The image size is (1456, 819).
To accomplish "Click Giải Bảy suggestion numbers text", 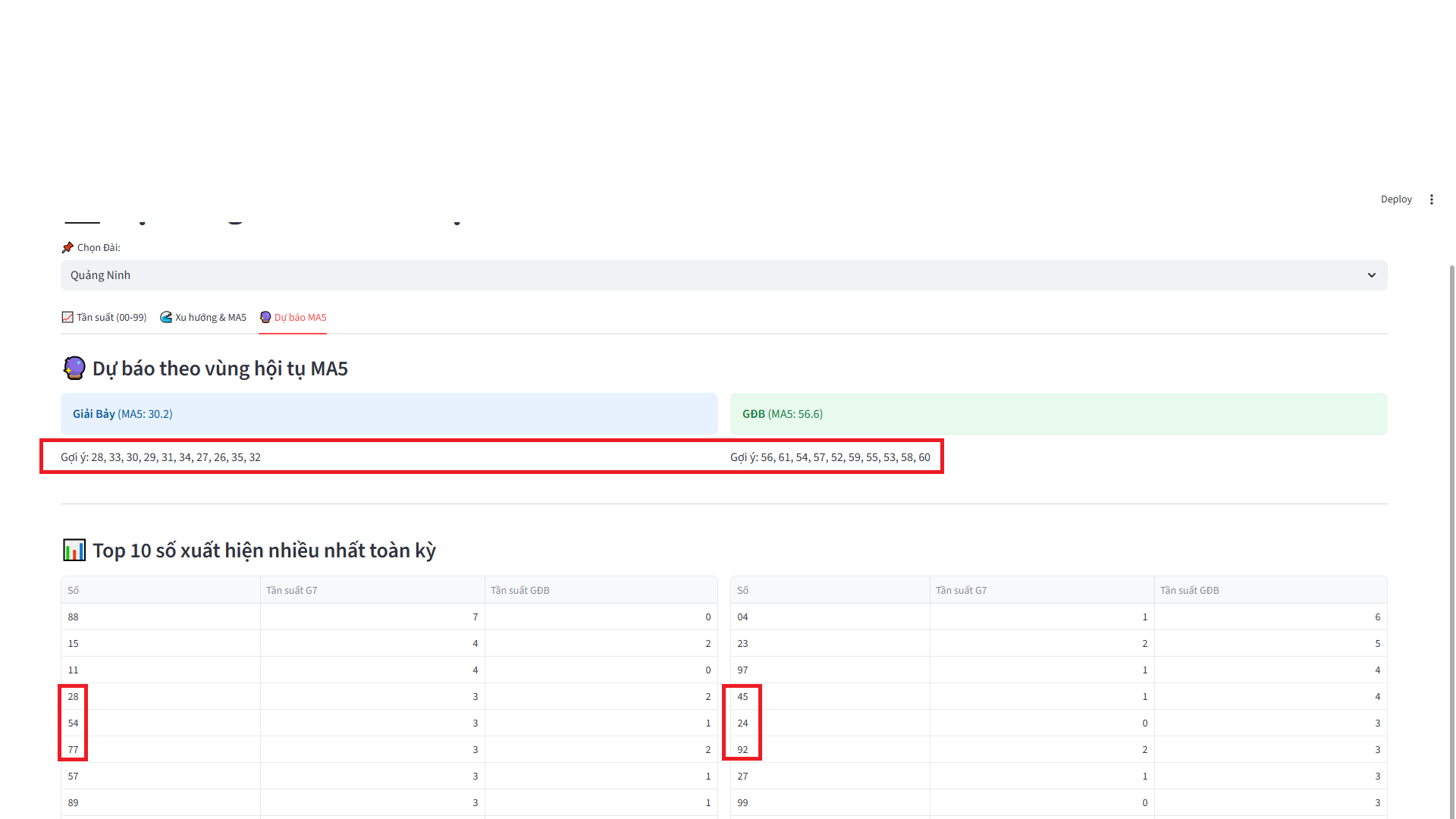I will (161, 457).
